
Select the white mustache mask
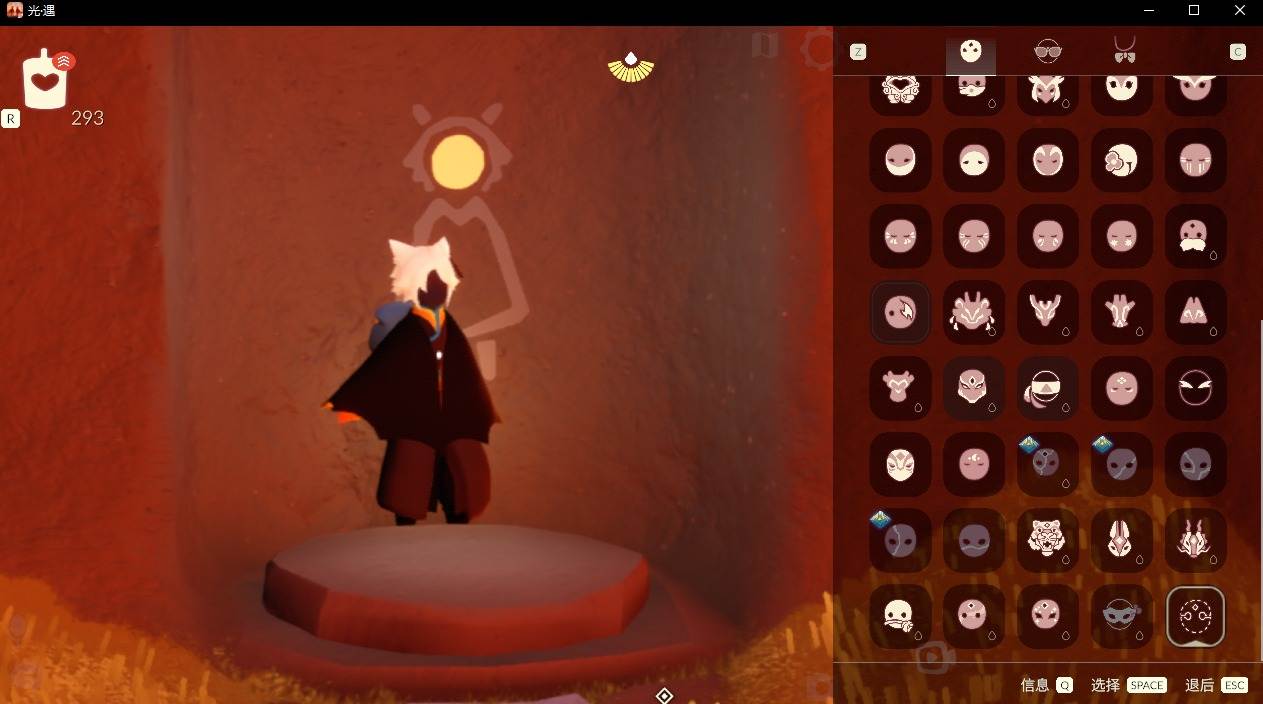coord(1195,236)
